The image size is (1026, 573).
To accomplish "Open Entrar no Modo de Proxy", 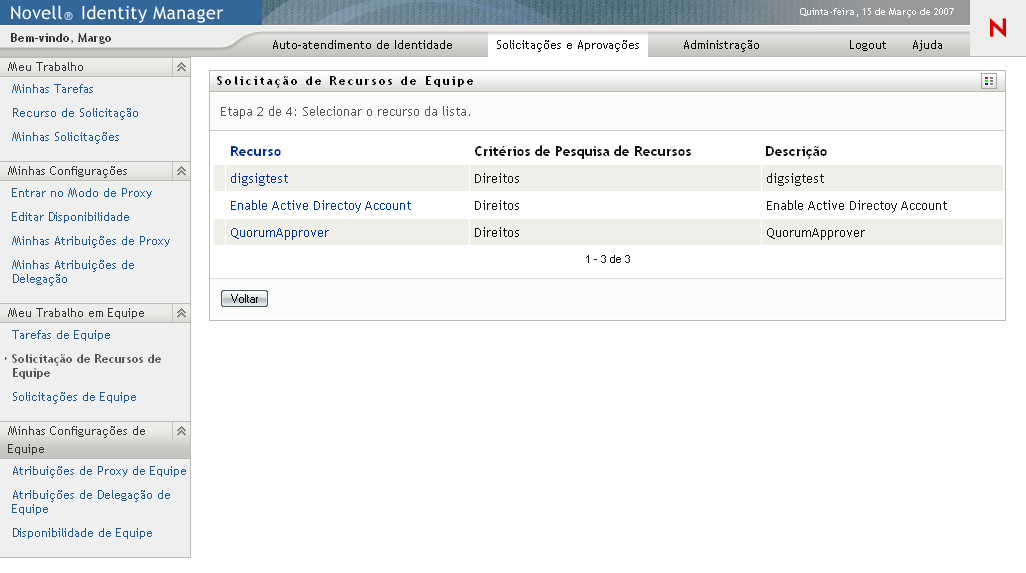I will (81, 193).
